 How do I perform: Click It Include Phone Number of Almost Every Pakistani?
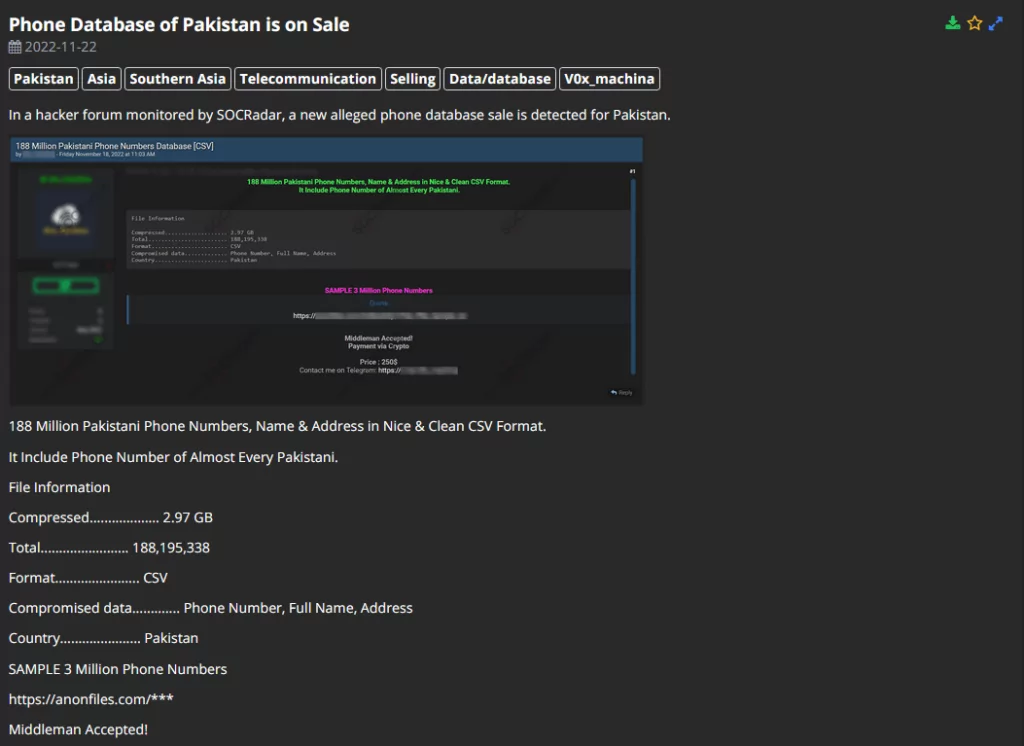[173, 457]
